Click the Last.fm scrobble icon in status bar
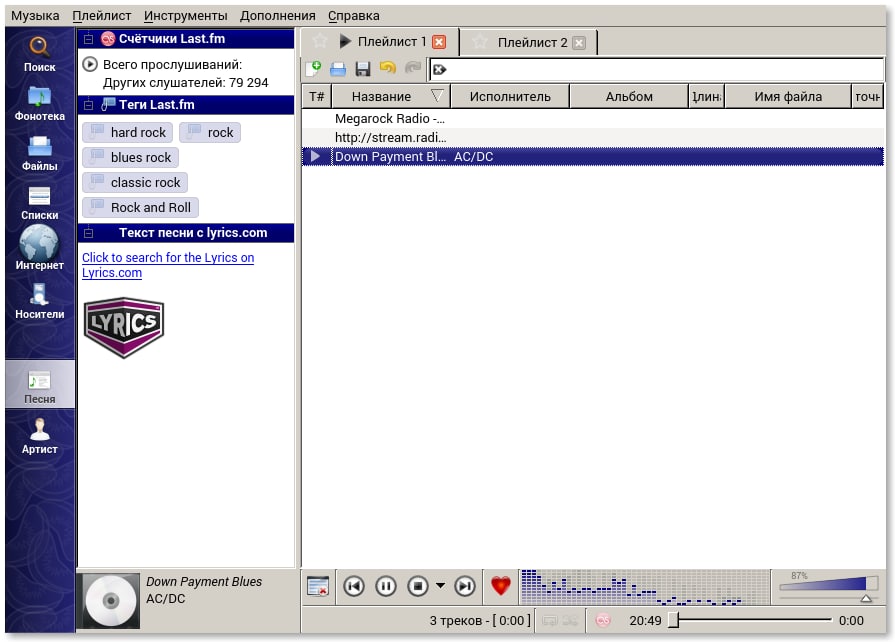The image size is (895, 642). point(603,620)
